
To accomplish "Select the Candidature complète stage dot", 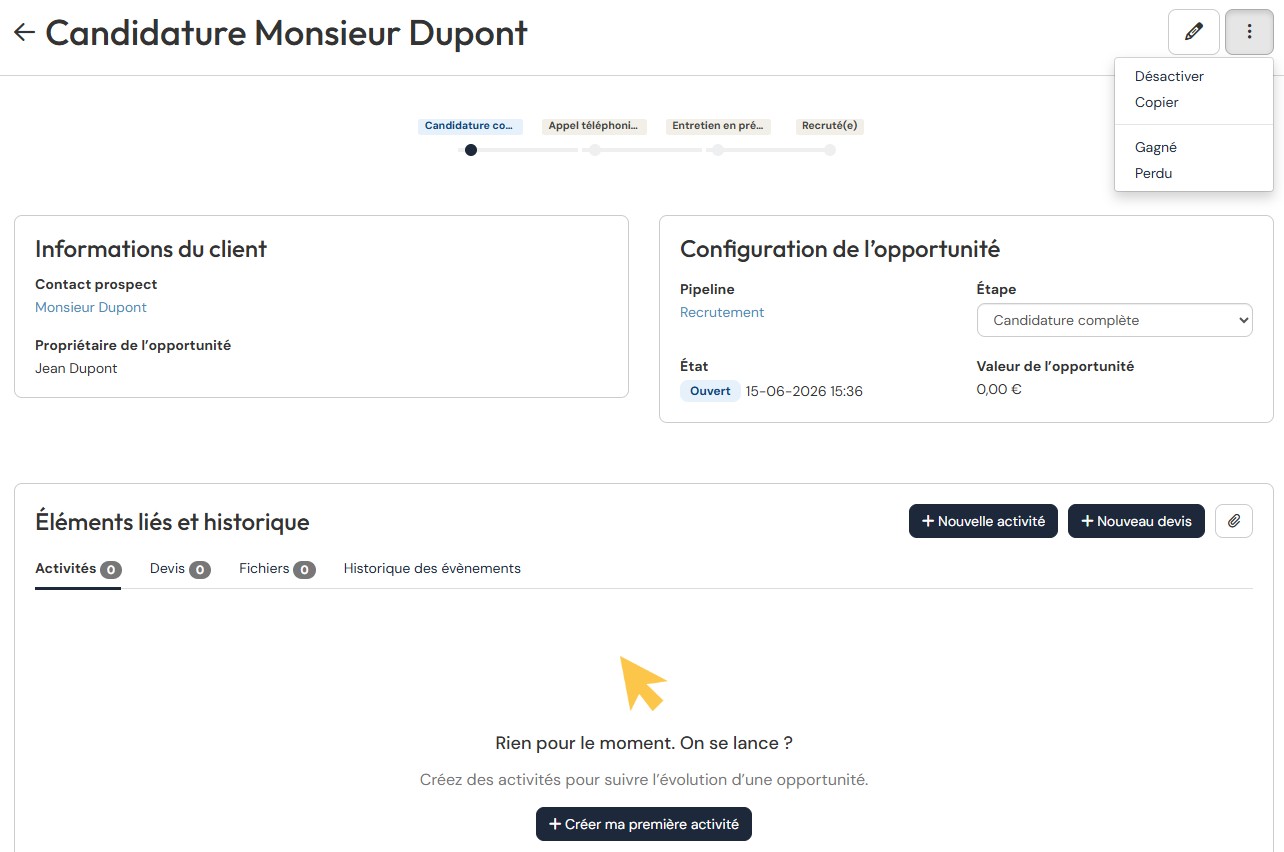I will pyautogui.click(x=471, y=150).
